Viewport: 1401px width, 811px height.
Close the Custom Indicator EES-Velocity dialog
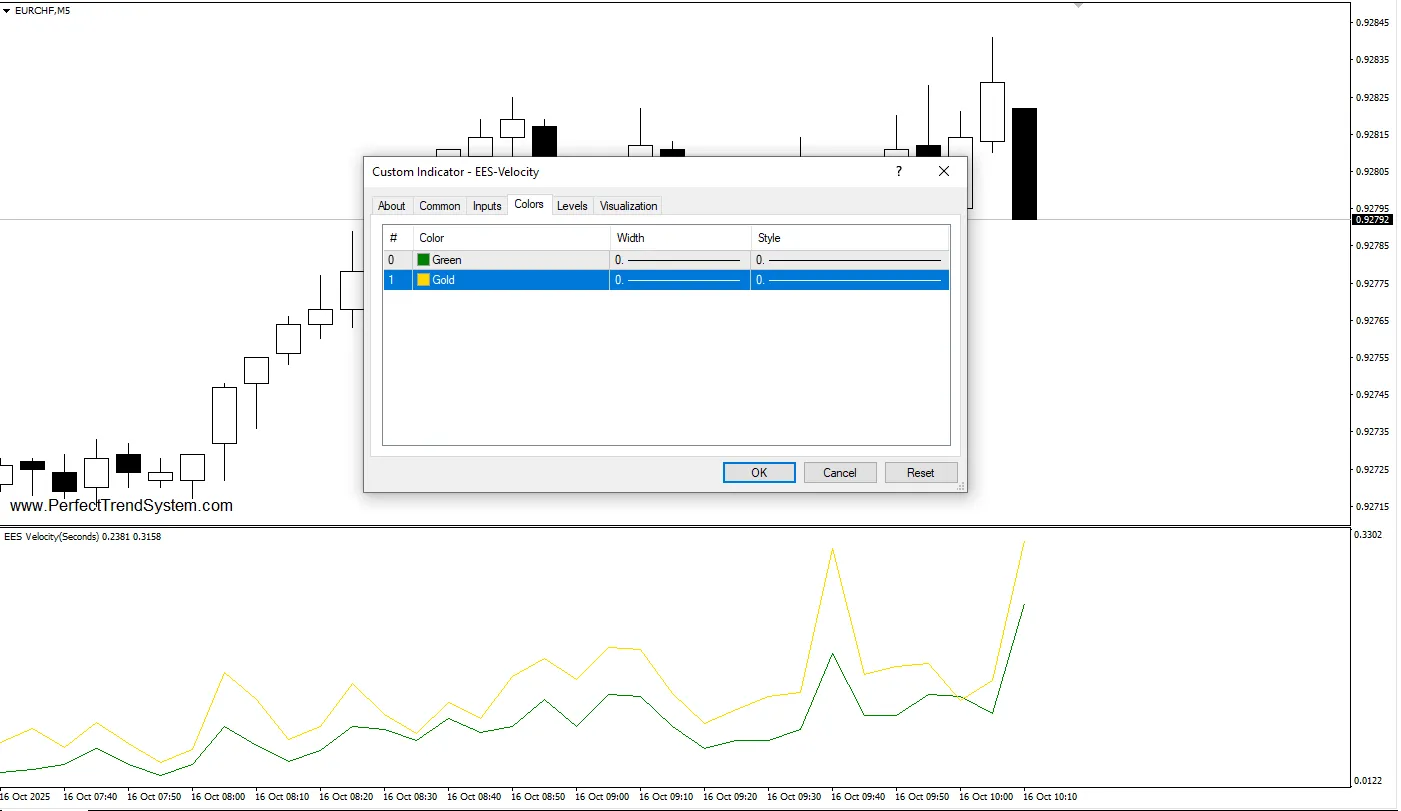[943, 171]
